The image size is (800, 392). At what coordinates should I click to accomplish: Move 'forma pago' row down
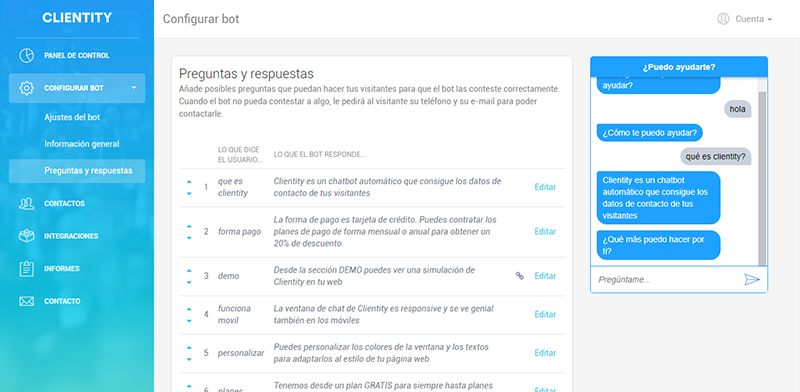tap(189, 238)
